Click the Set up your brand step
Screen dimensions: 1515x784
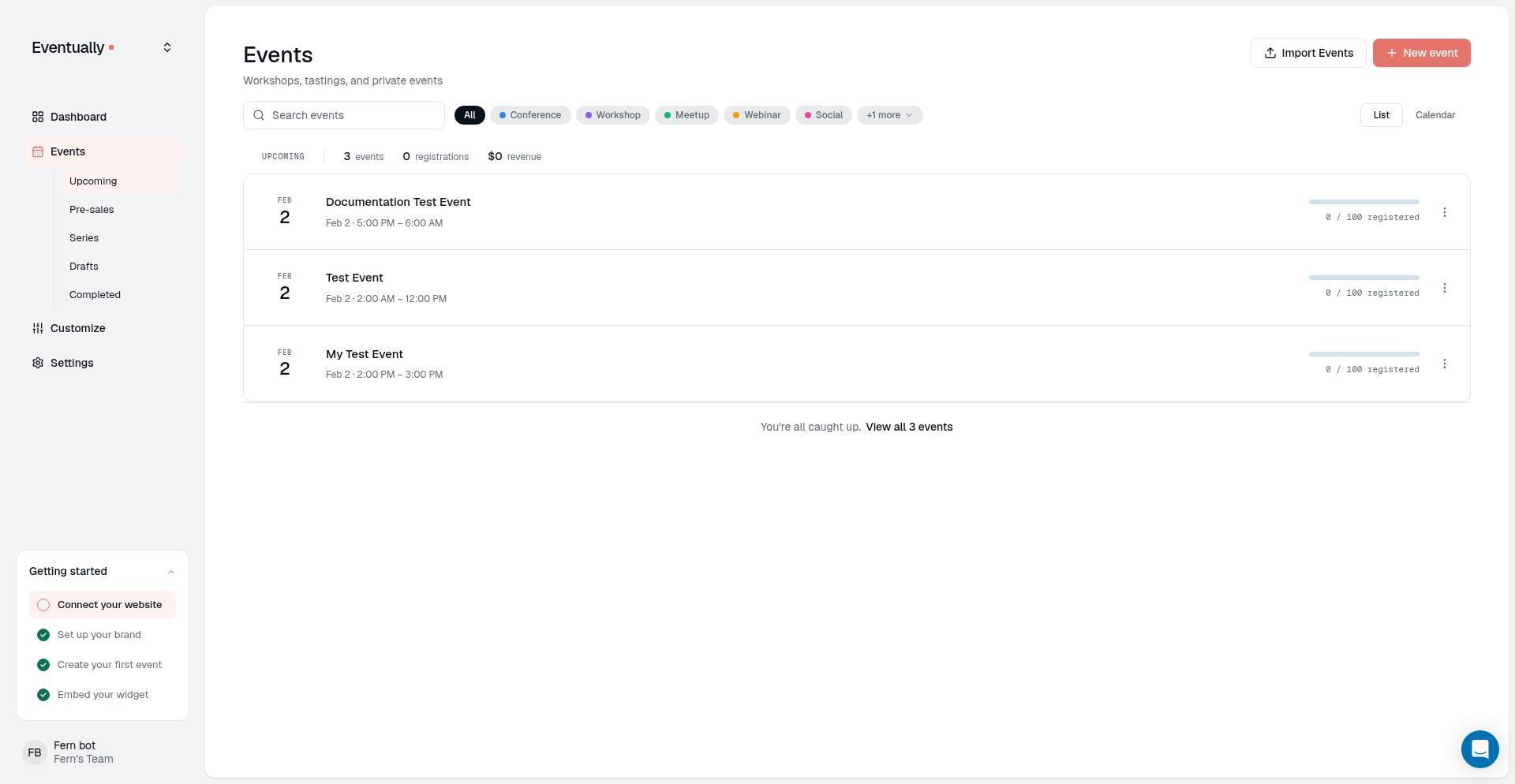(103, 635)
